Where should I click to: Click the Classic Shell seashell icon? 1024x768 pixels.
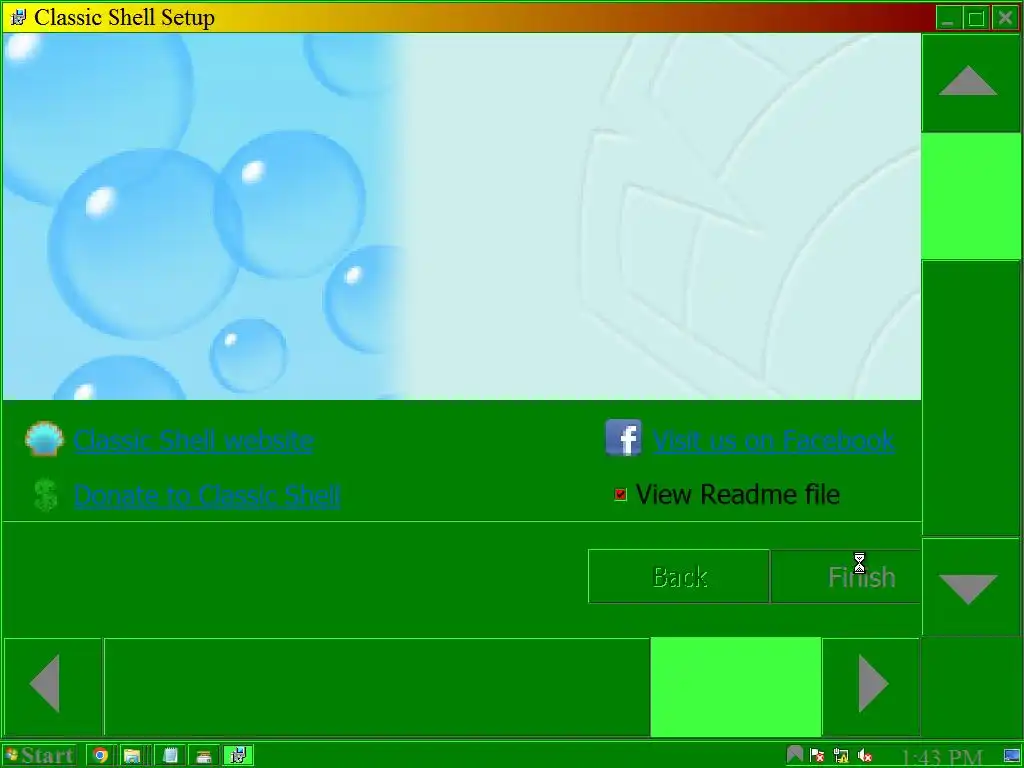click(x=44, y=438)
